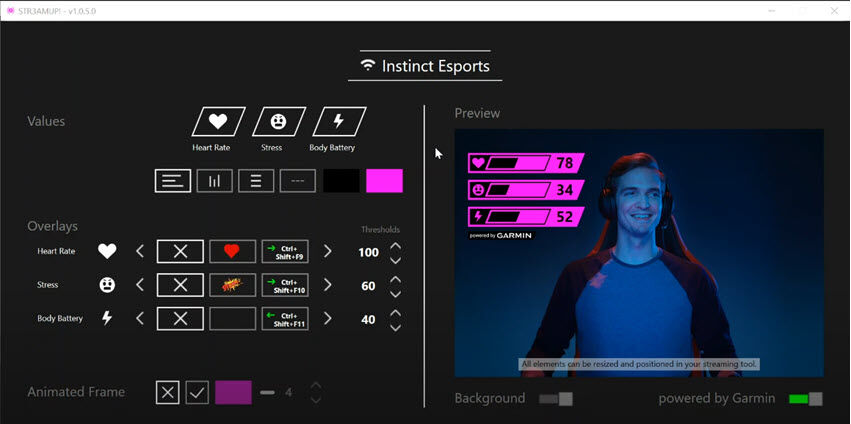Viewport: 851px width, 424px height.
Task: Click body battery bar showing 52 in preview
Action: 526,217
